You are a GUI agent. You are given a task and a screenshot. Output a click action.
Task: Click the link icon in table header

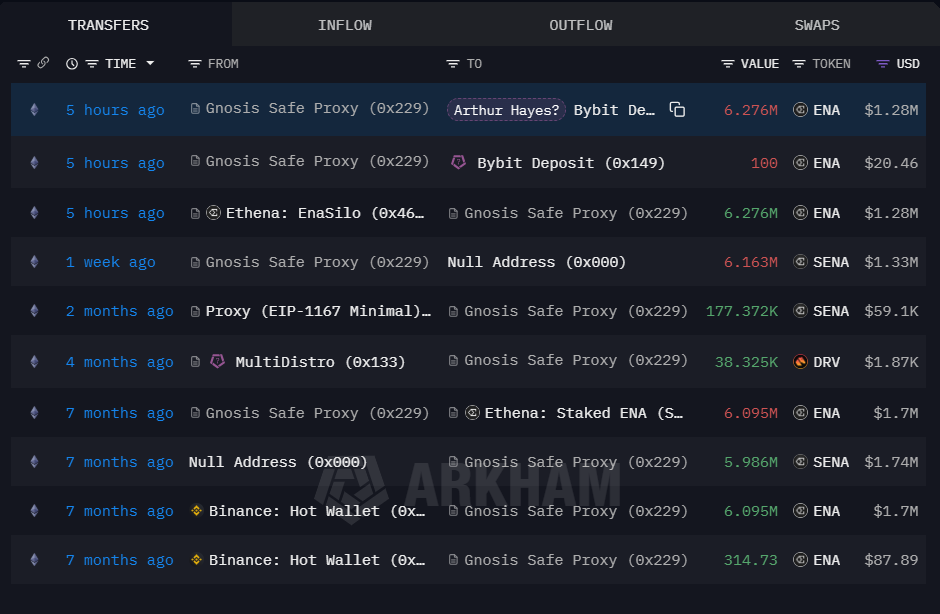tap(43, 63)
